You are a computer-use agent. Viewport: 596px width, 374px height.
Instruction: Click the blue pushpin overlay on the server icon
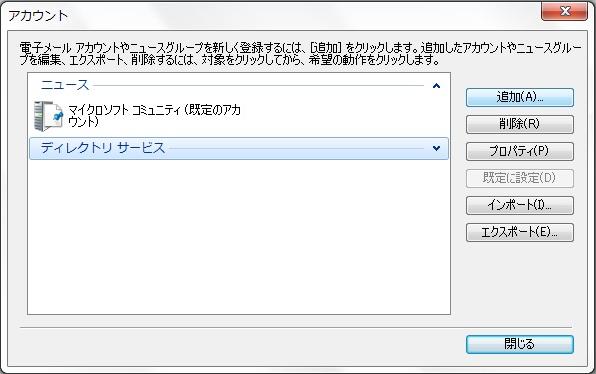point(57,116)
